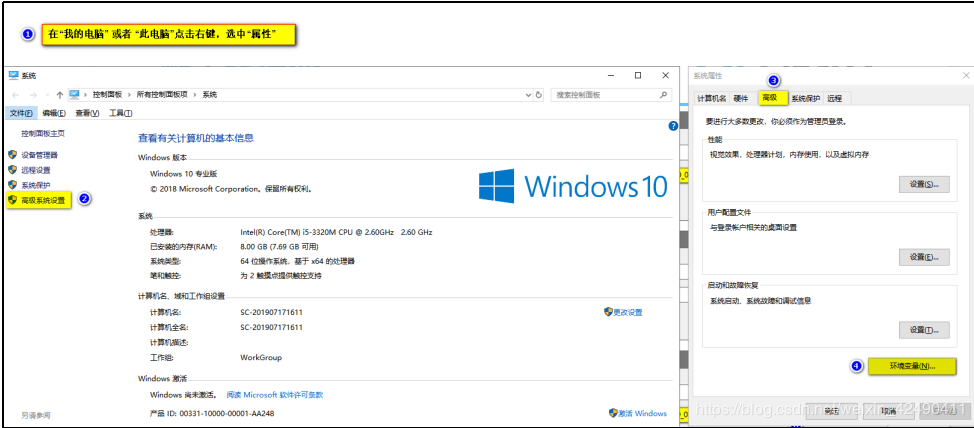The image size is (974, 428).
Task: Click the back navigation arrow
Action: [16, 95]
